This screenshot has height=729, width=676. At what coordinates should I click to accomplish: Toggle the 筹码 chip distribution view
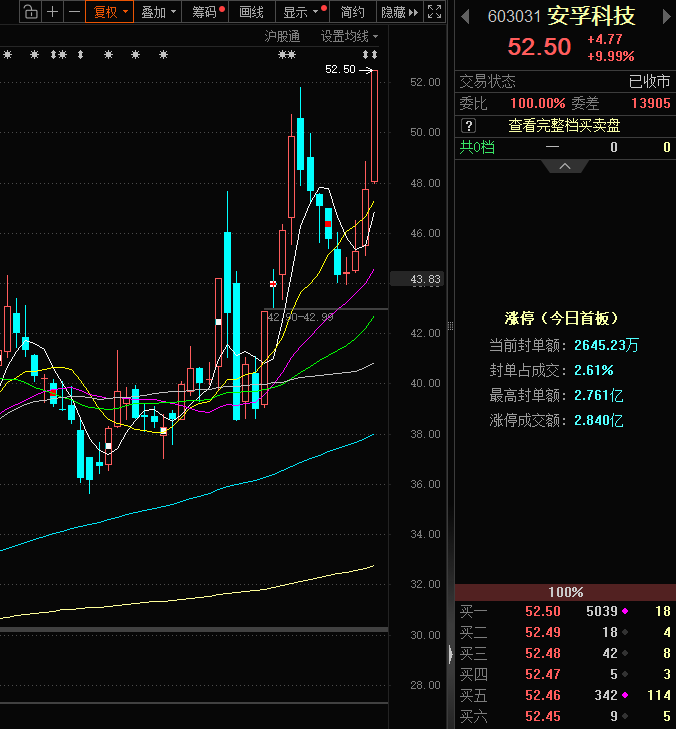(208, 12)
